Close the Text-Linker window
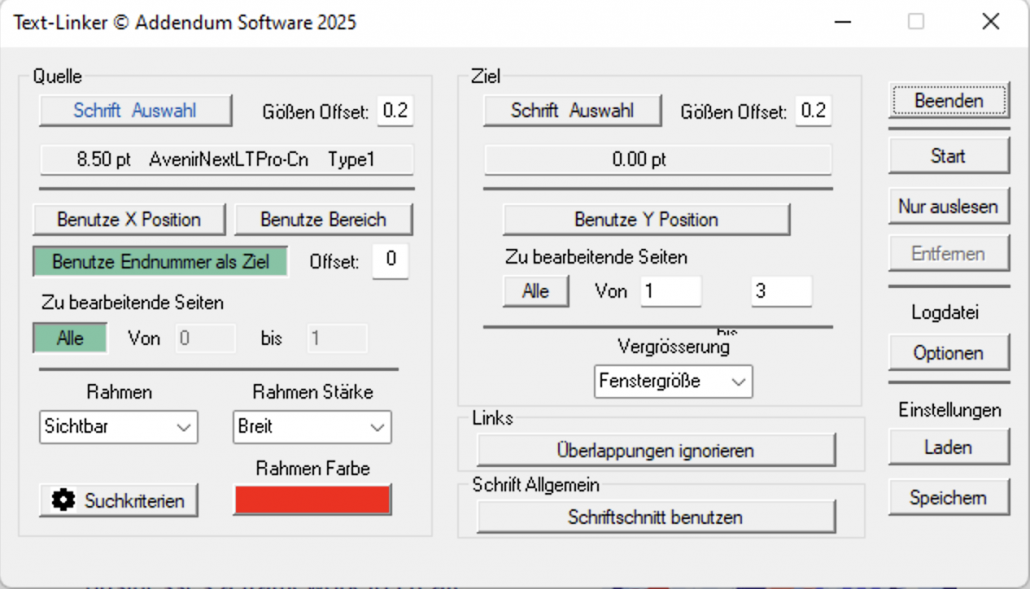The height and width of the screenshot is (589, 1030). (x=991, y=22)
